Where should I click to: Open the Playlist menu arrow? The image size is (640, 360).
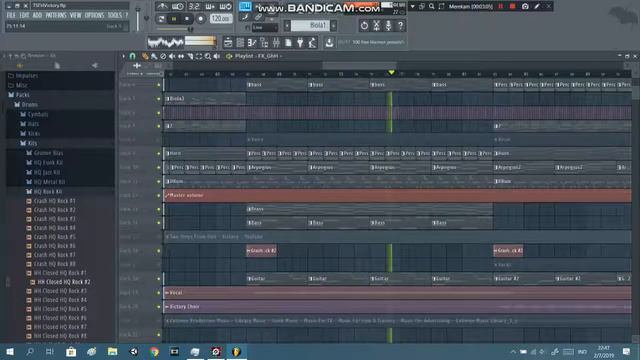[123, 56]
